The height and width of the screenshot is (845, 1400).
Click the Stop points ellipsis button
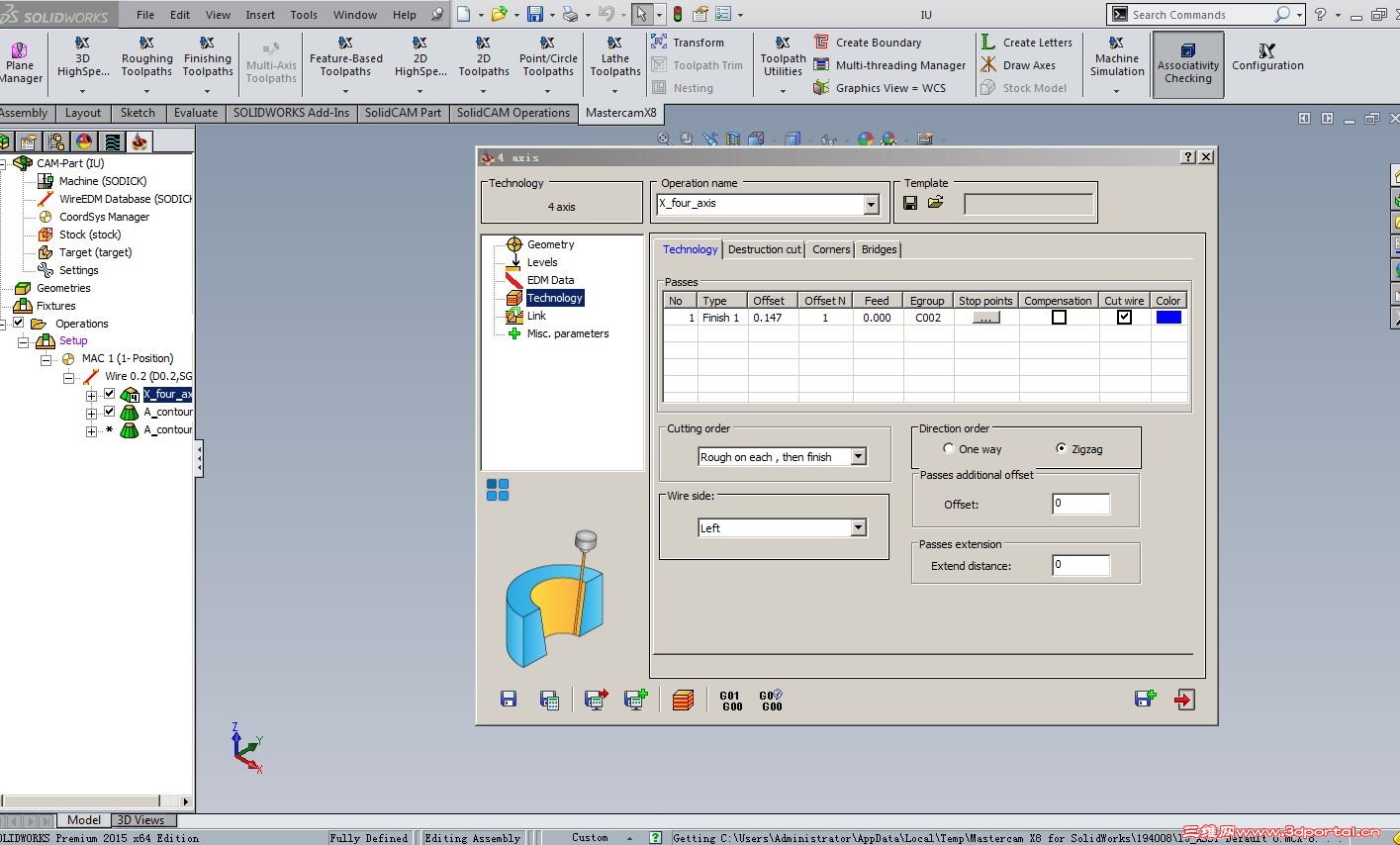pos(986,318)
